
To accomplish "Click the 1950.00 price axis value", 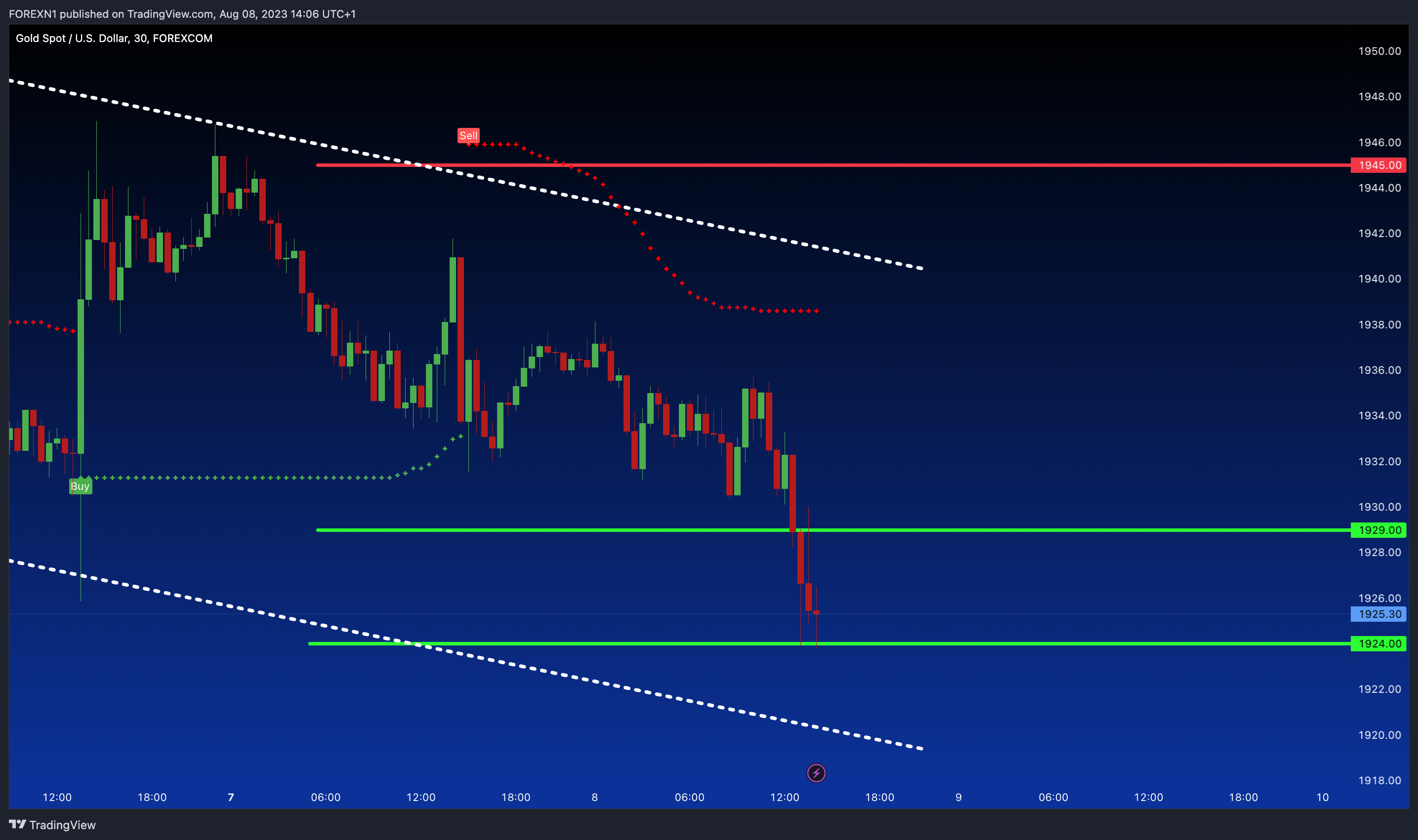I will 1379,51.
